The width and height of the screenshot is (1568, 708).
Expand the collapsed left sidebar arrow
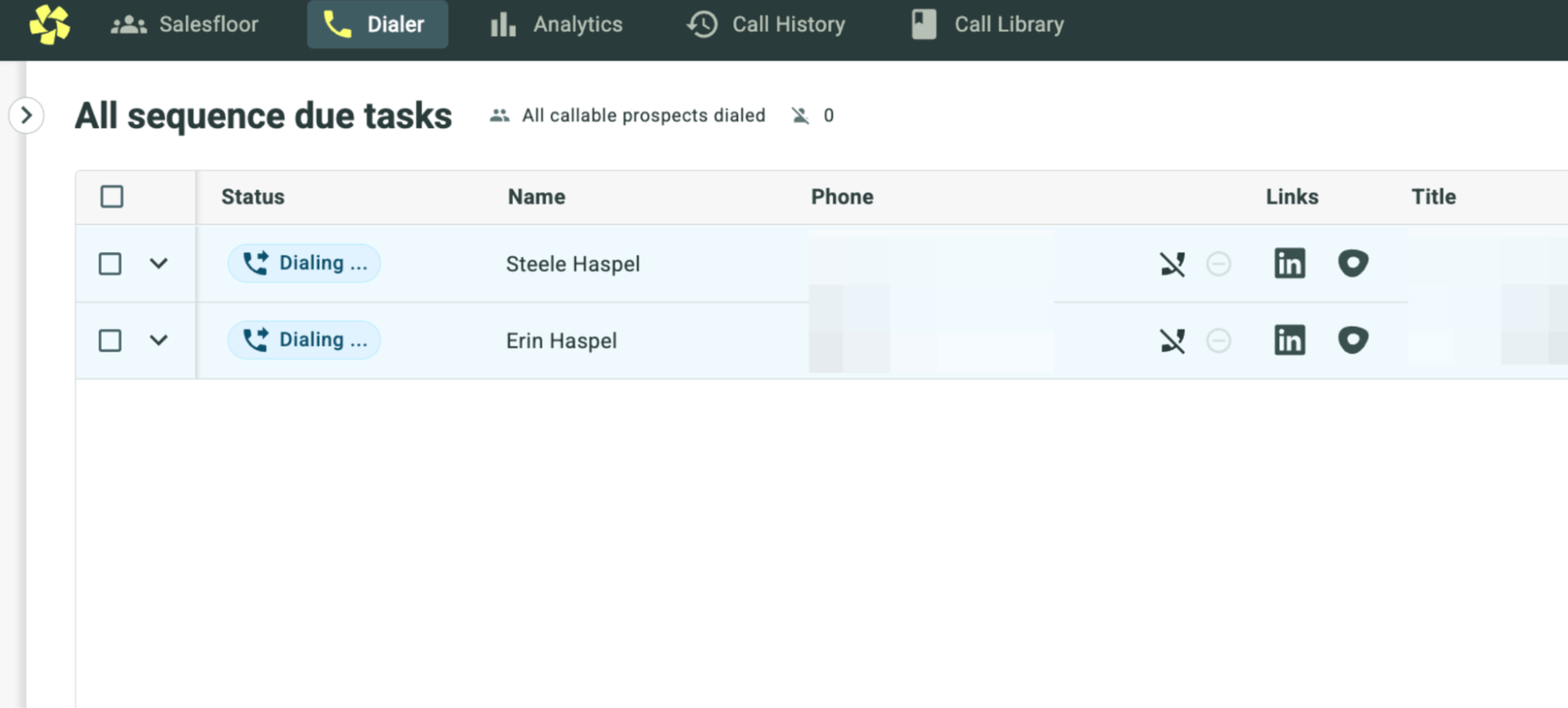pyautogui.click(x=26, y=115)
